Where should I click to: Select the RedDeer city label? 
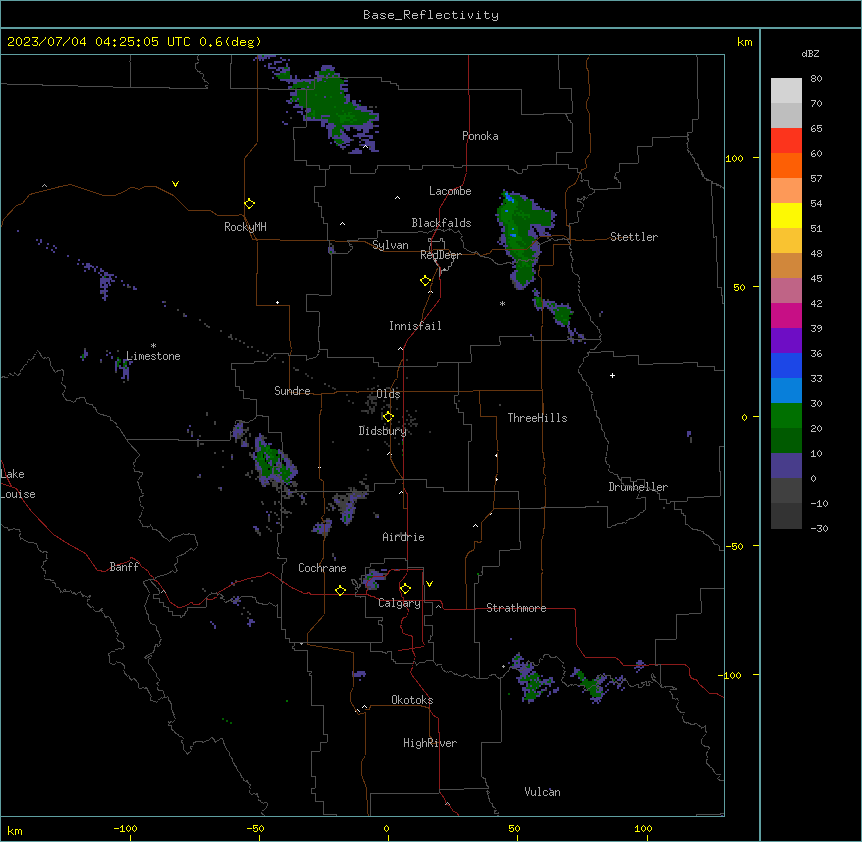click(x=440, y=255)
